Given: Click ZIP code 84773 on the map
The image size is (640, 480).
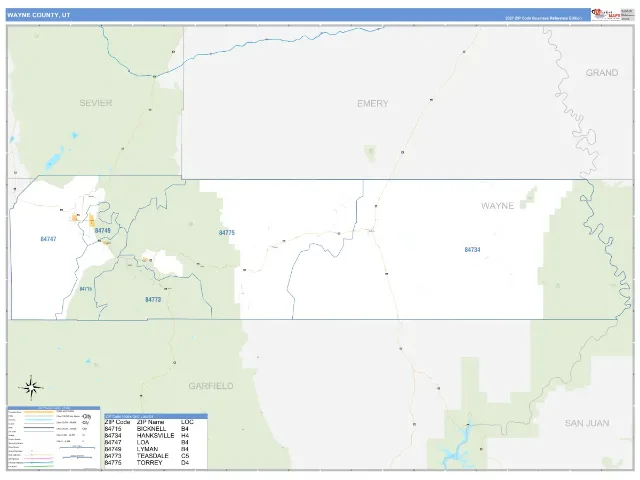Looking at the screenshot, I should pos(153,300).
